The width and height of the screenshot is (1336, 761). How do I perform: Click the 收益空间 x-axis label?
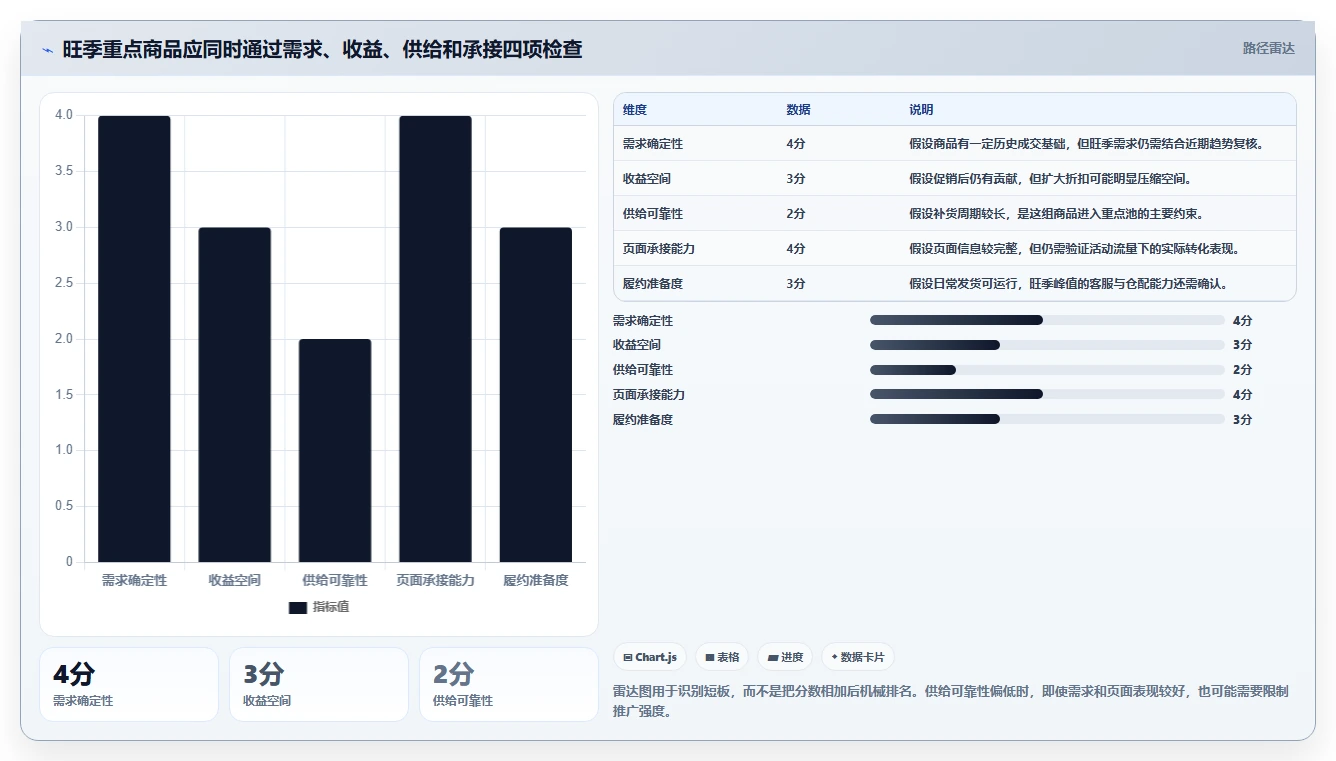tap(234, 580)
